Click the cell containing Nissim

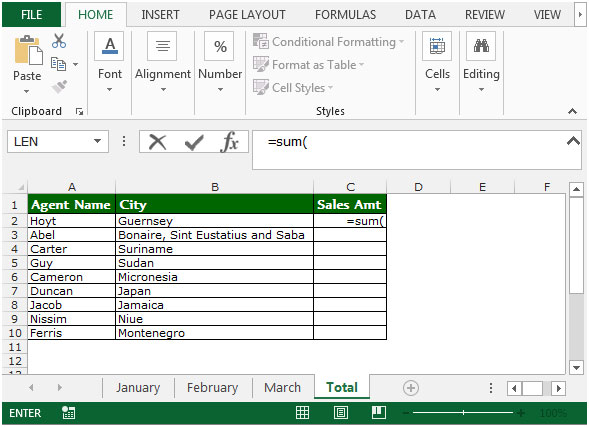(x=71, y=319)
